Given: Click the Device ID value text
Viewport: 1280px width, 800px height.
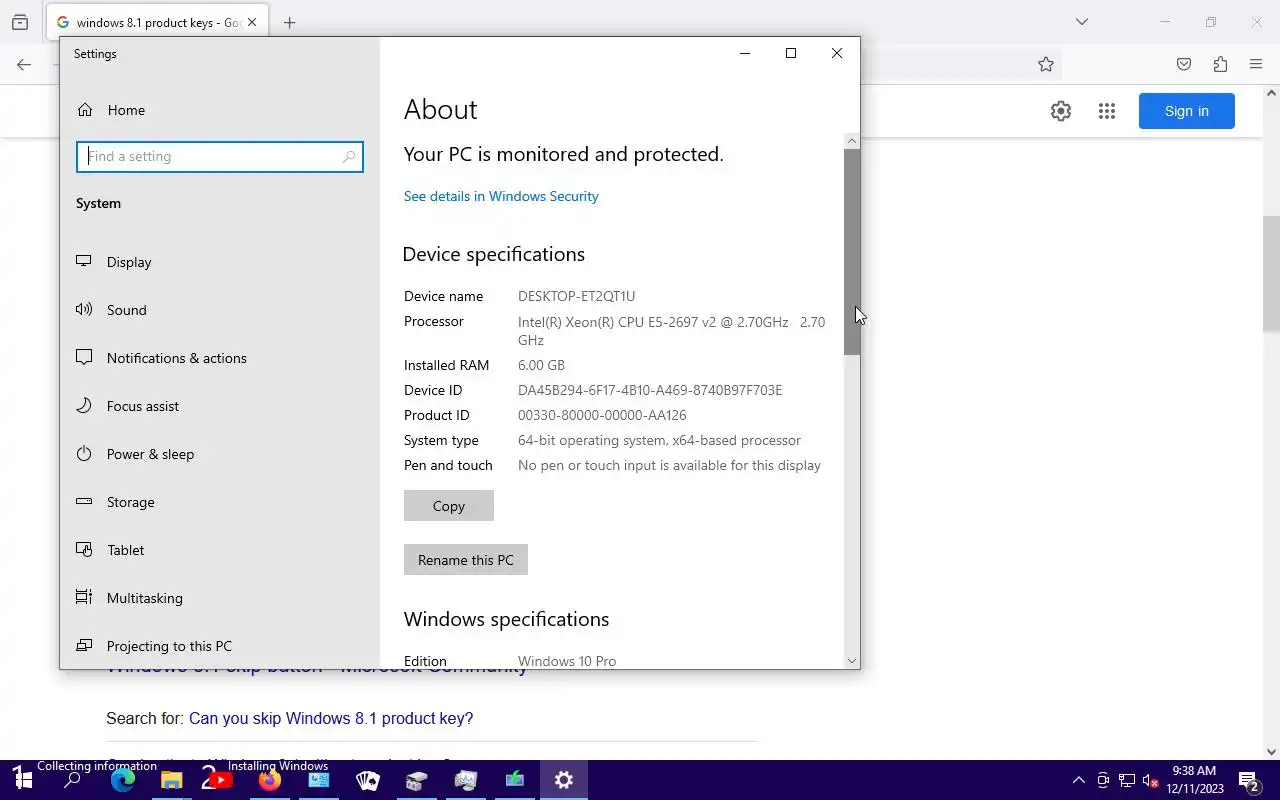Looking at the screenshot, I should point(650,390).
